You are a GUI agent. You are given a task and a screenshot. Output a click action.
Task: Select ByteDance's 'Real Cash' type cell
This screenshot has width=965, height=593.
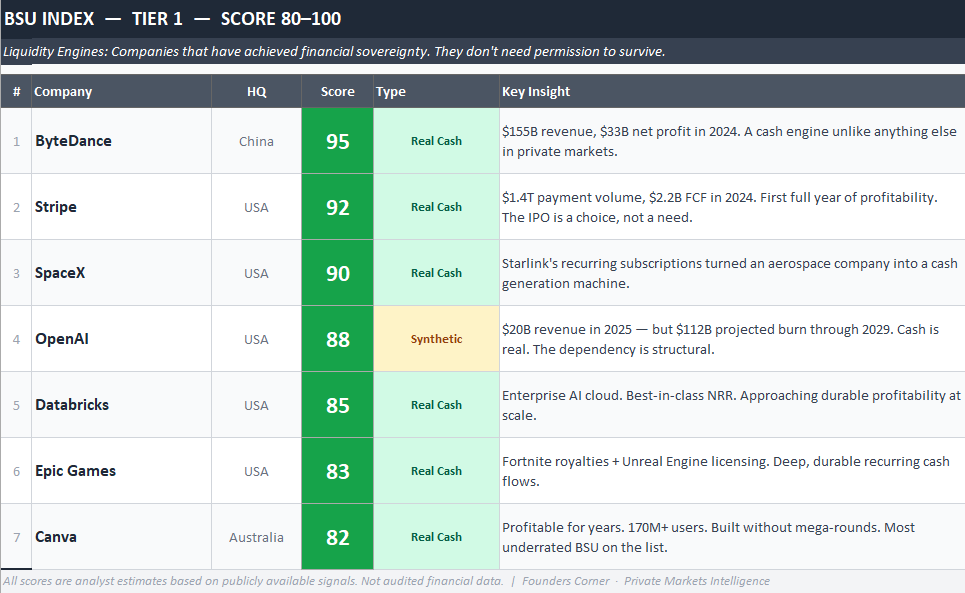coord(436,141)
